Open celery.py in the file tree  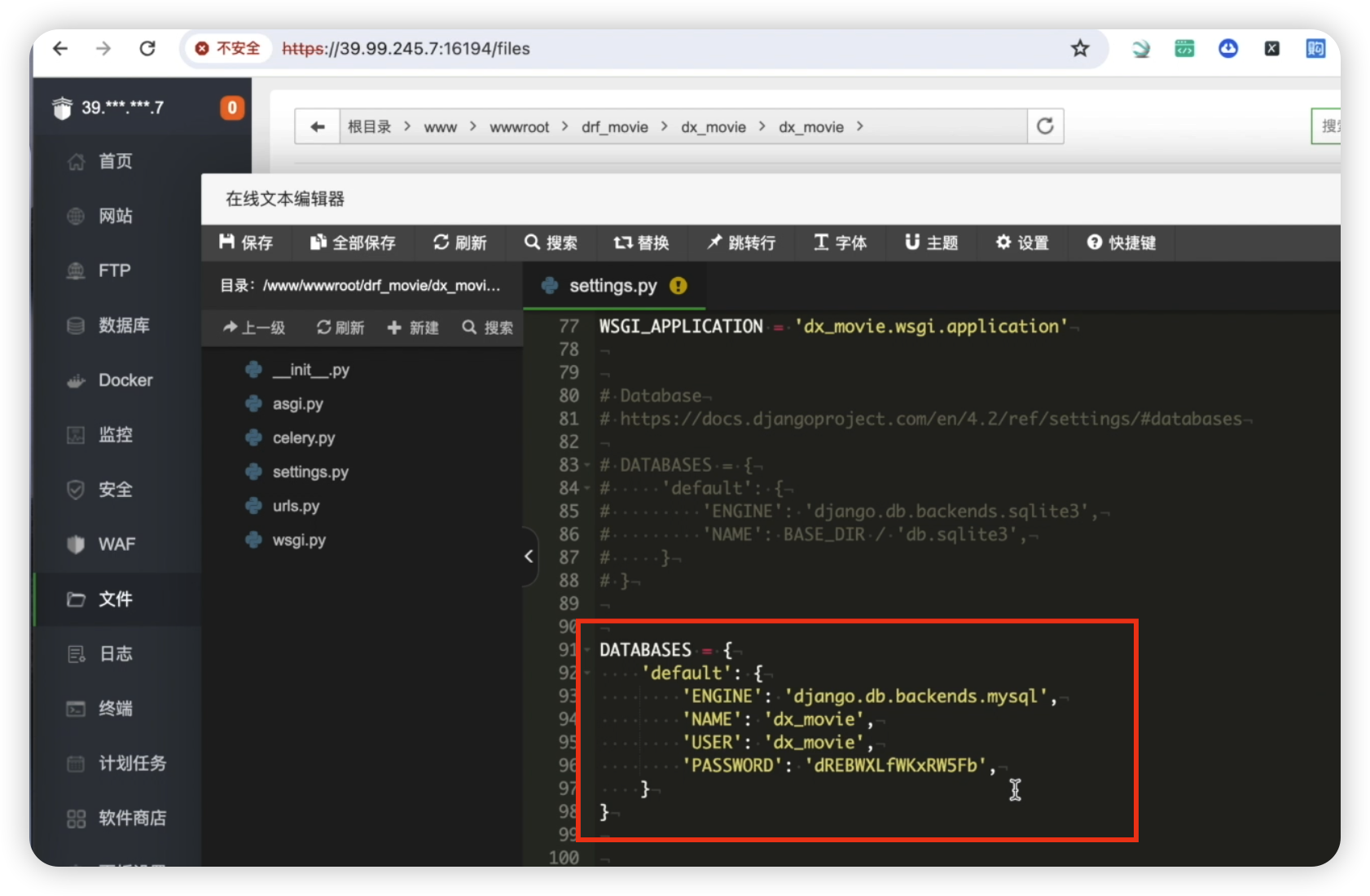304,438
